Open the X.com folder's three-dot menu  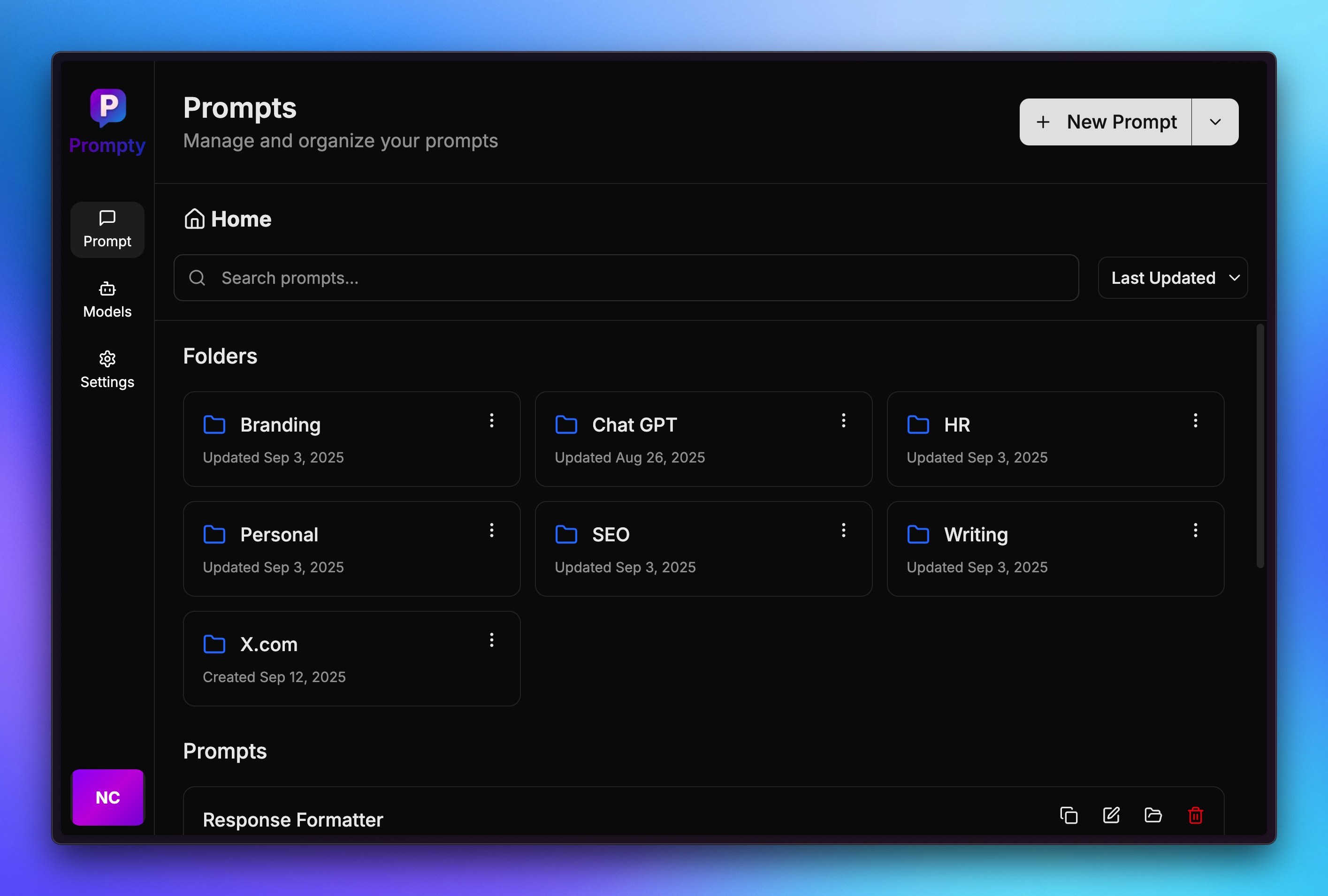(491, 640)
